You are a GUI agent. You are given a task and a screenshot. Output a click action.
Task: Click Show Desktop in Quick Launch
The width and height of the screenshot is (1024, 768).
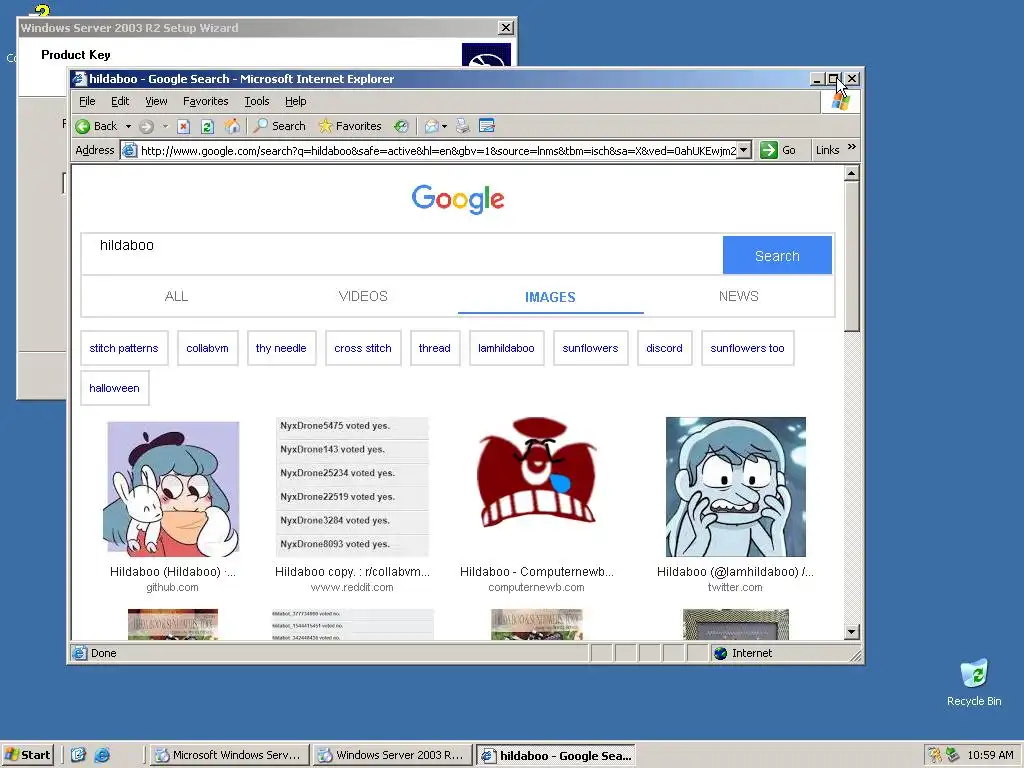point(78,755)
